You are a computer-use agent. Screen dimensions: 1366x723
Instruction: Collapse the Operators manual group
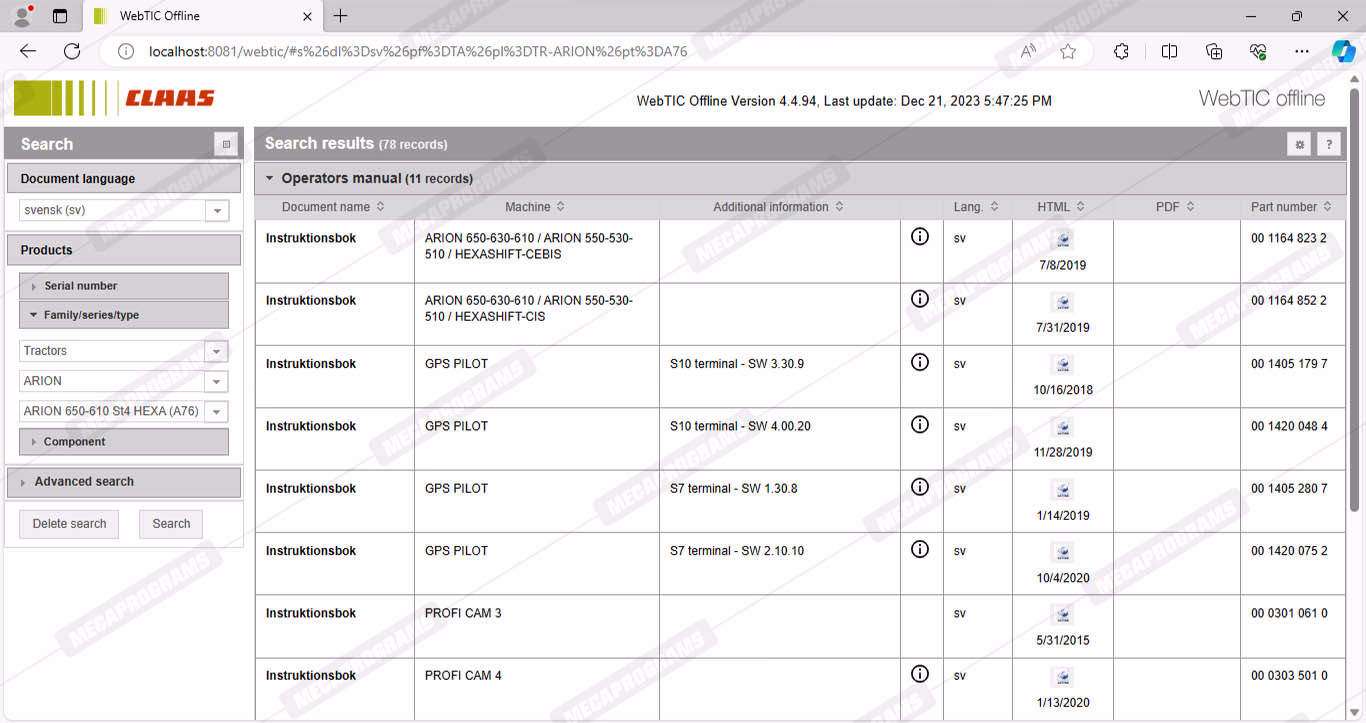click(269, 179)
